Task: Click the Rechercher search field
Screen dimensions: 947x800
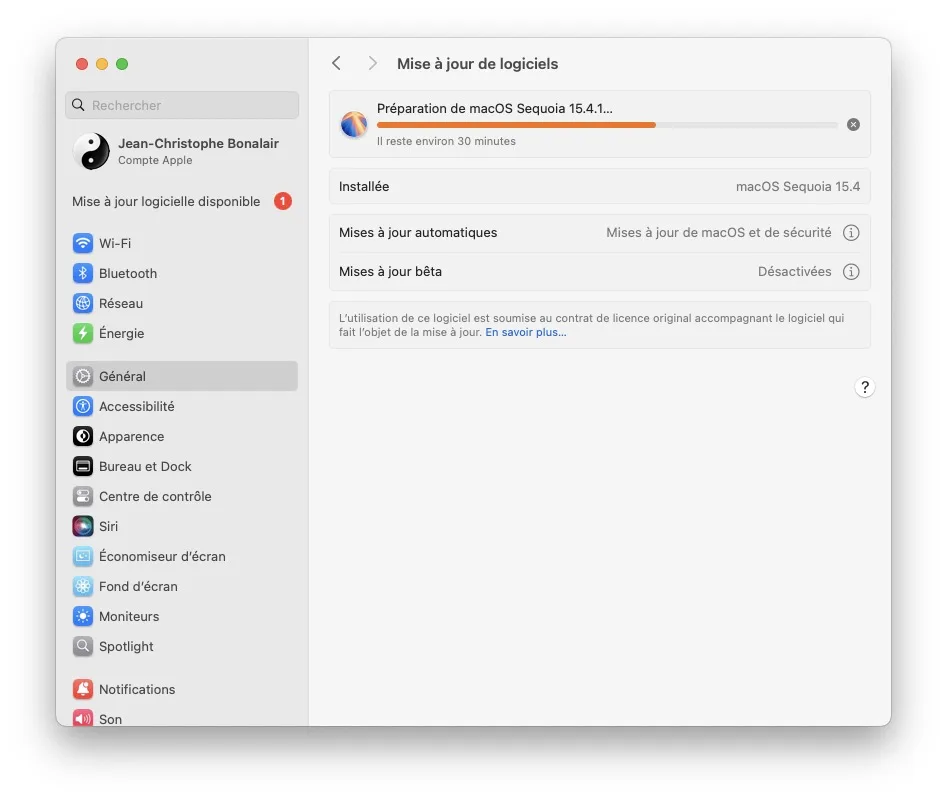Action: pyautogui.click(x=182, y=105)
